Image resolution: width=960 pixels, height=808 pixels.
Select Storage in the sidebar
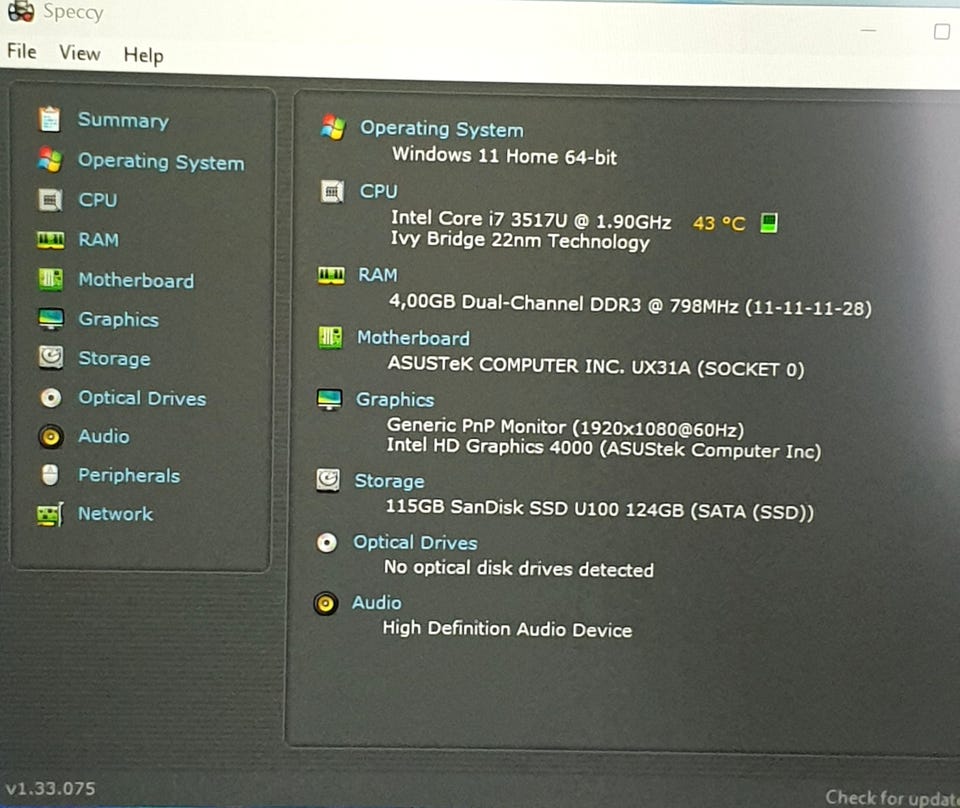[114, 359]
